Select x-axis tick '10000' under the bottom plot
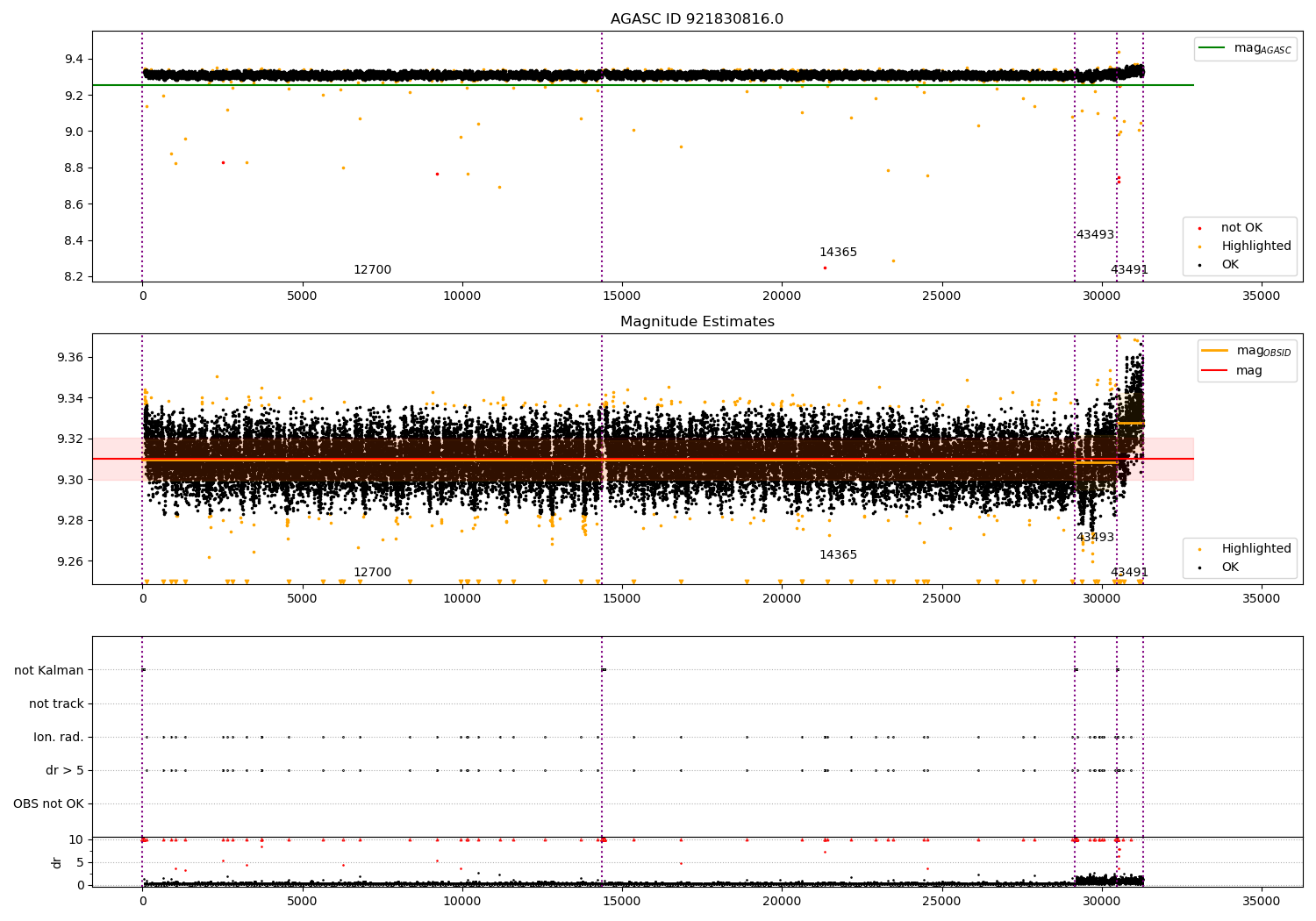 pyautogui.click(x=462, y=900)
